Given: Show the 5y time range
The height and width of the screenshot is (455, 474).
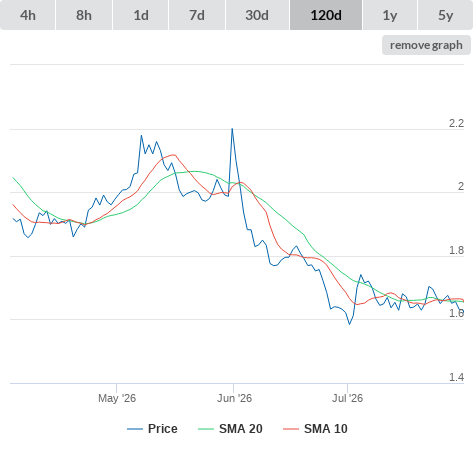Looking at the screenshot, I should [446, 15].
